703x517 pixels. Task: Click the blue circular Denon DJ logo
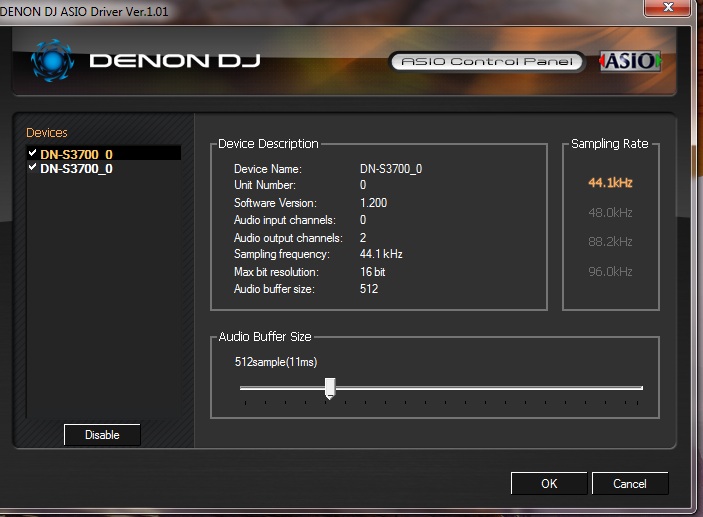(x=51, y=60)
